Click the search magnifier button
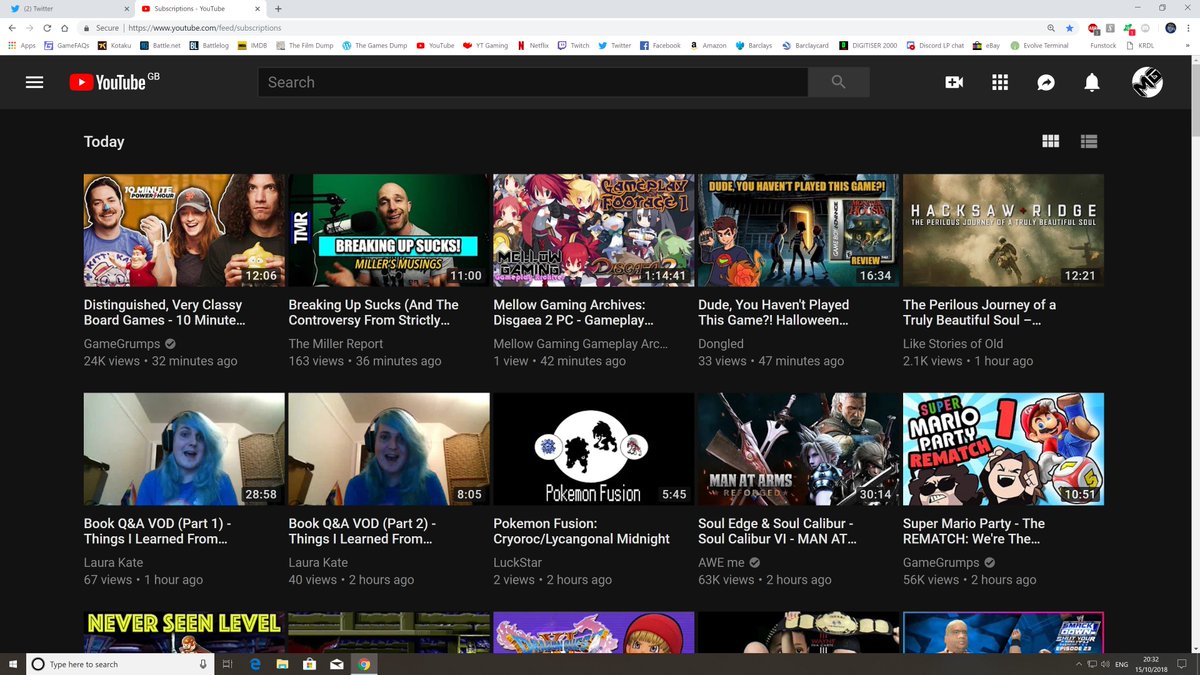The width and height of the screenshot is (1200, 675). click(x=838, y=82)
